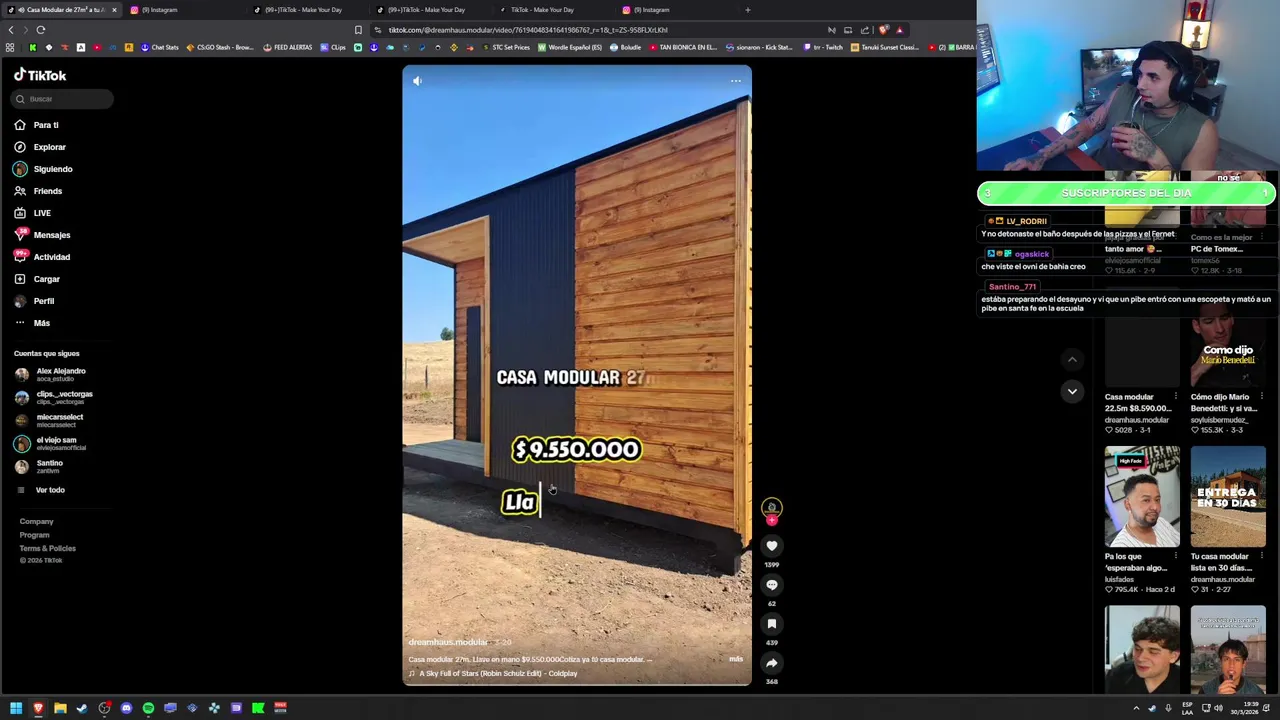
Task: Switch to TikTok - Make Your Day tab without badge
Action: pos(555,10)
